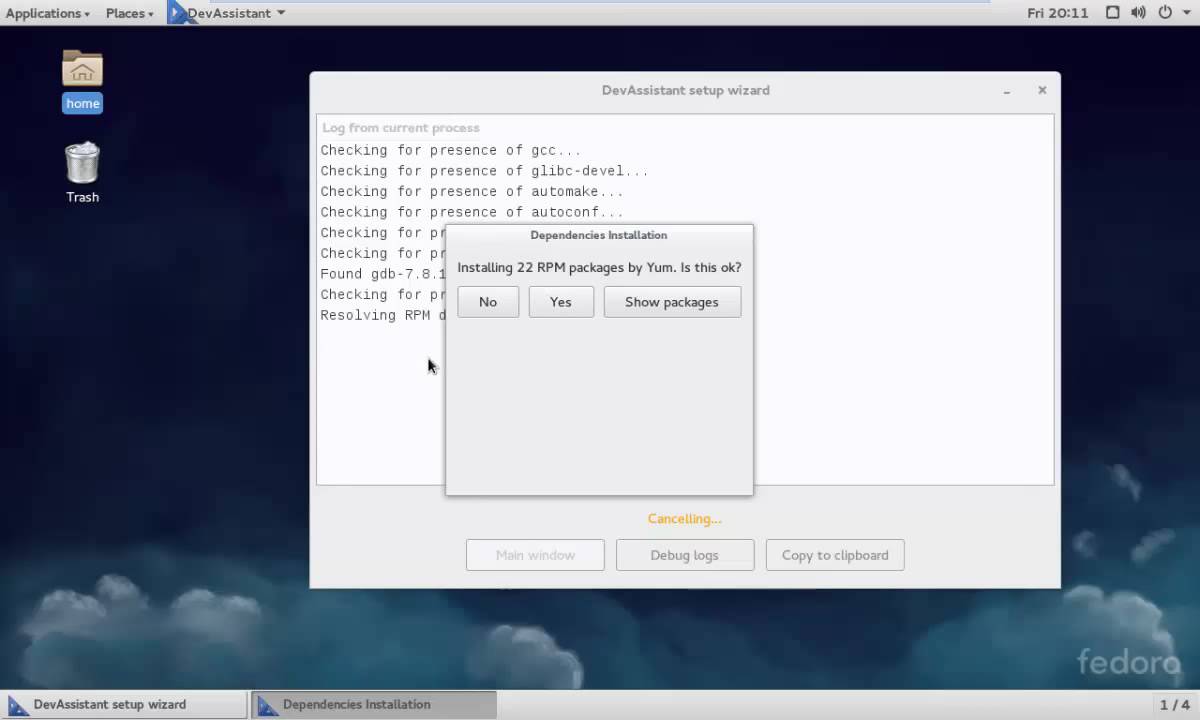Viewport: 1200px width, 720px height.
Task: Click the power icon in top bar
Action: [1165, 13]
